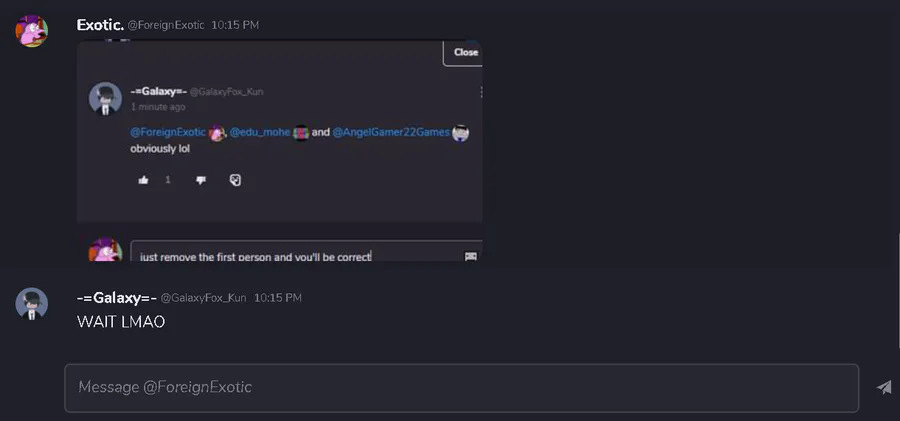Open the shared screenshot image attachment
The width and height of the screenshot is (900, 421).
point(280,150)
